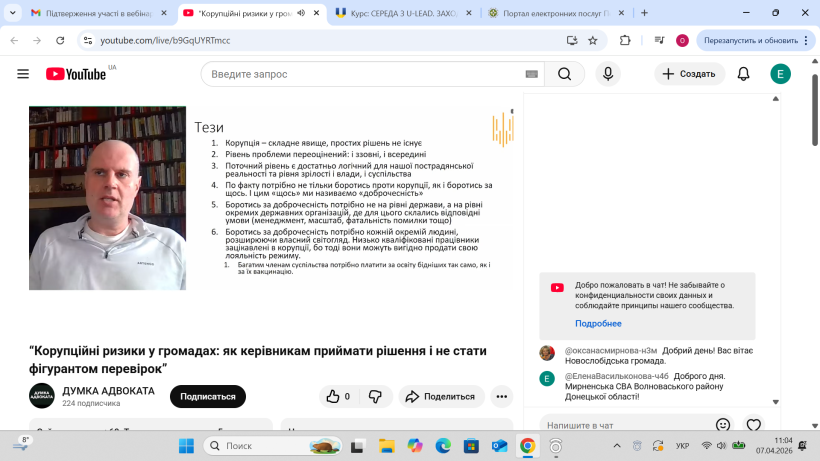This screenshot has width=820, height=461.
Task: Open YouTube notifications bell
Action: click(743, 74)
